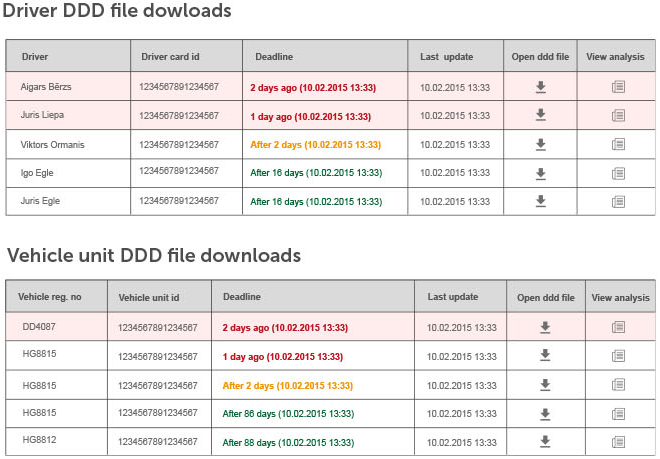Download ddd file for Viktors Ormanis

pos(540,144)
